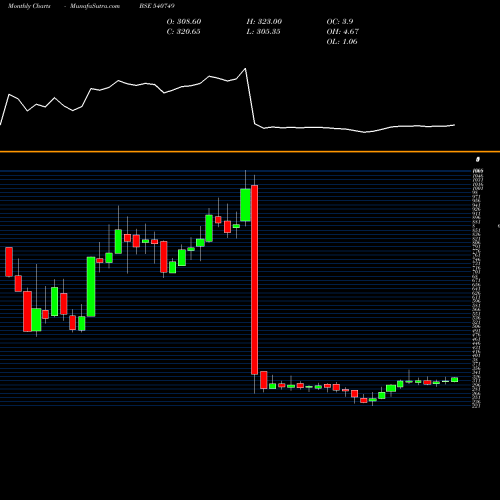Select the 'OH: 4.67' value
The image size is (500, 500).
343,32
